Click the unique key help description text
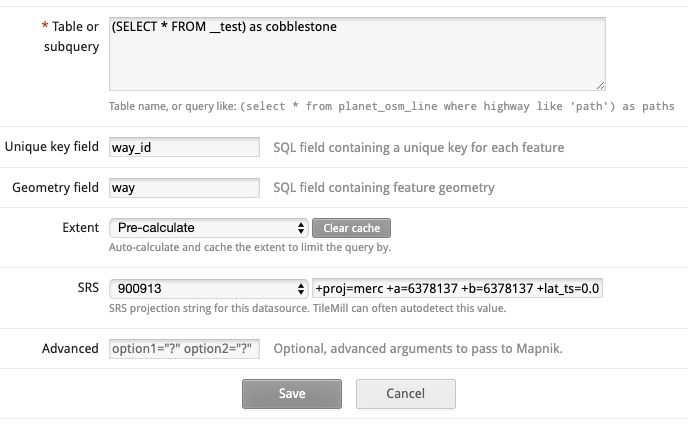The height and width of the screenshot is (441, 688). pyautogui.click(x=418, y=148)
